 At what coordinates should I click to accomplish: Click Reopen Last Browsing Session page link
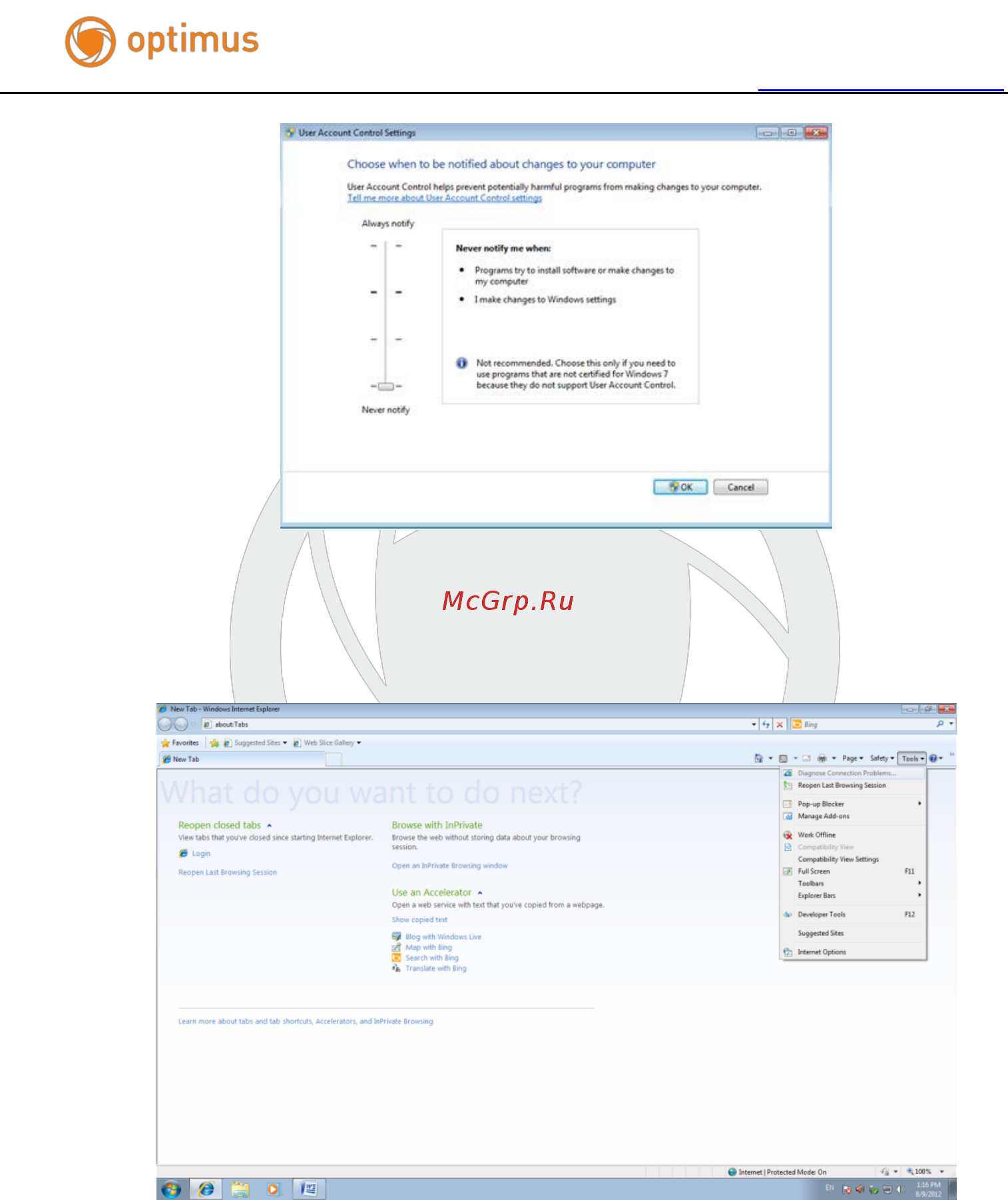point(228,873)
